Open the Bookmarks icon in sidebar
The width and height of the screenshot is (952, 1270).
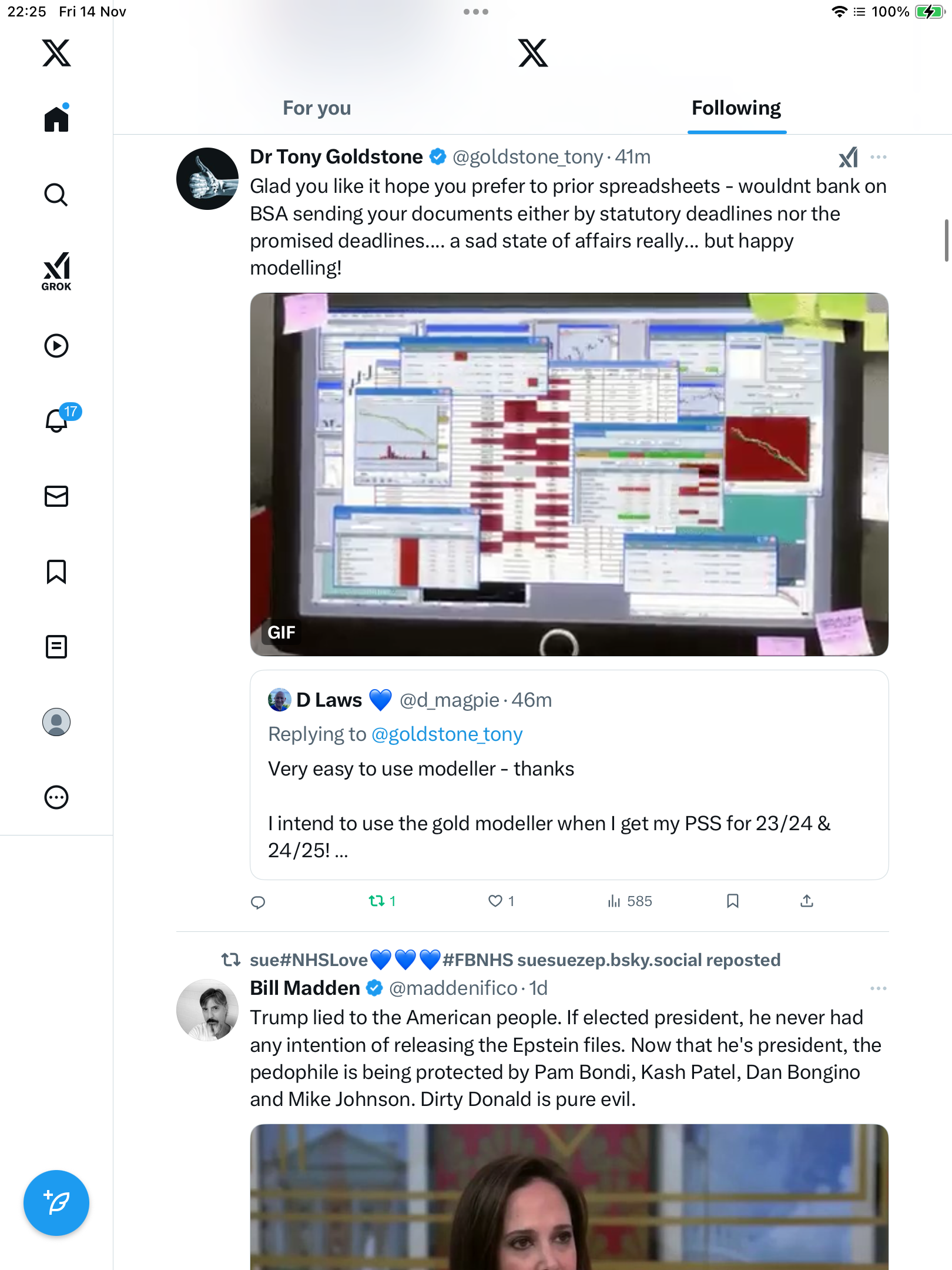56,571
